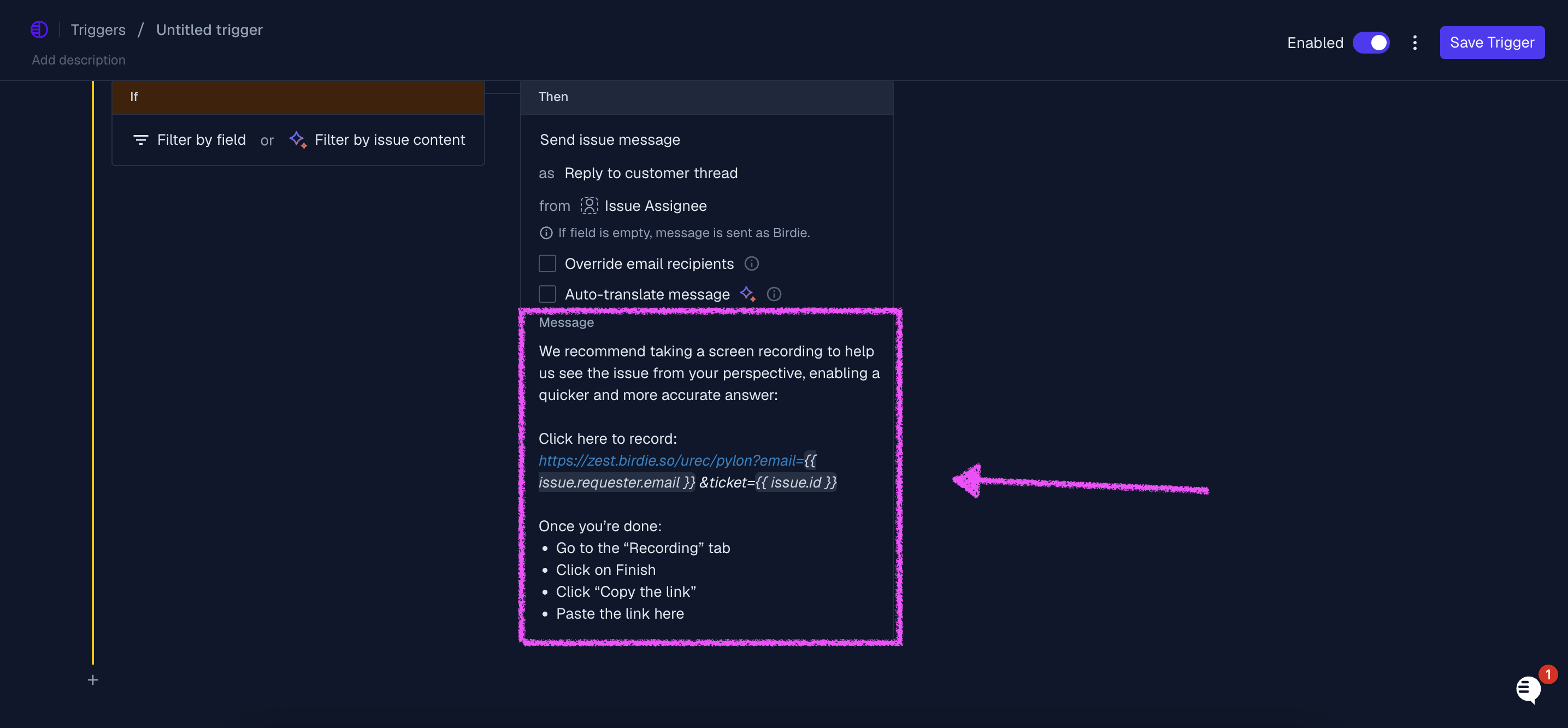This screenshot has width=1568, height=728.
Task: Click info icon next to Override email recipients
Action: coord(752,263)
